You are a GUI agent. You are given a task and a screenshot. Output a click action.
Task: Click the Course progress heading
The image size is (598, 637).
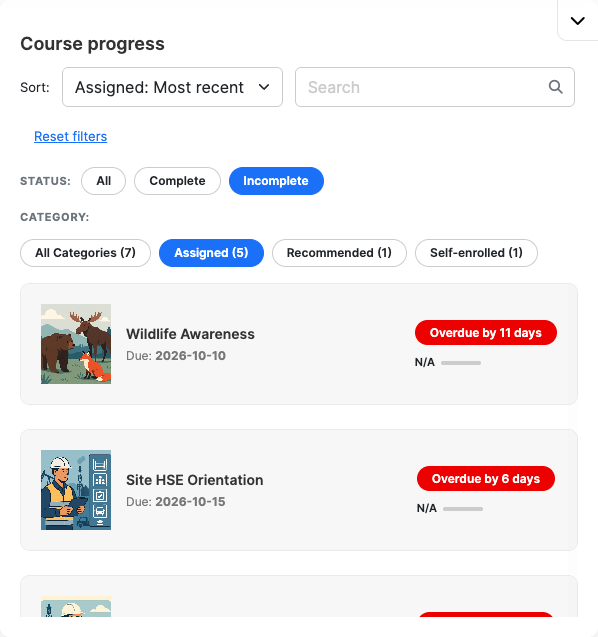click(93, 44)
